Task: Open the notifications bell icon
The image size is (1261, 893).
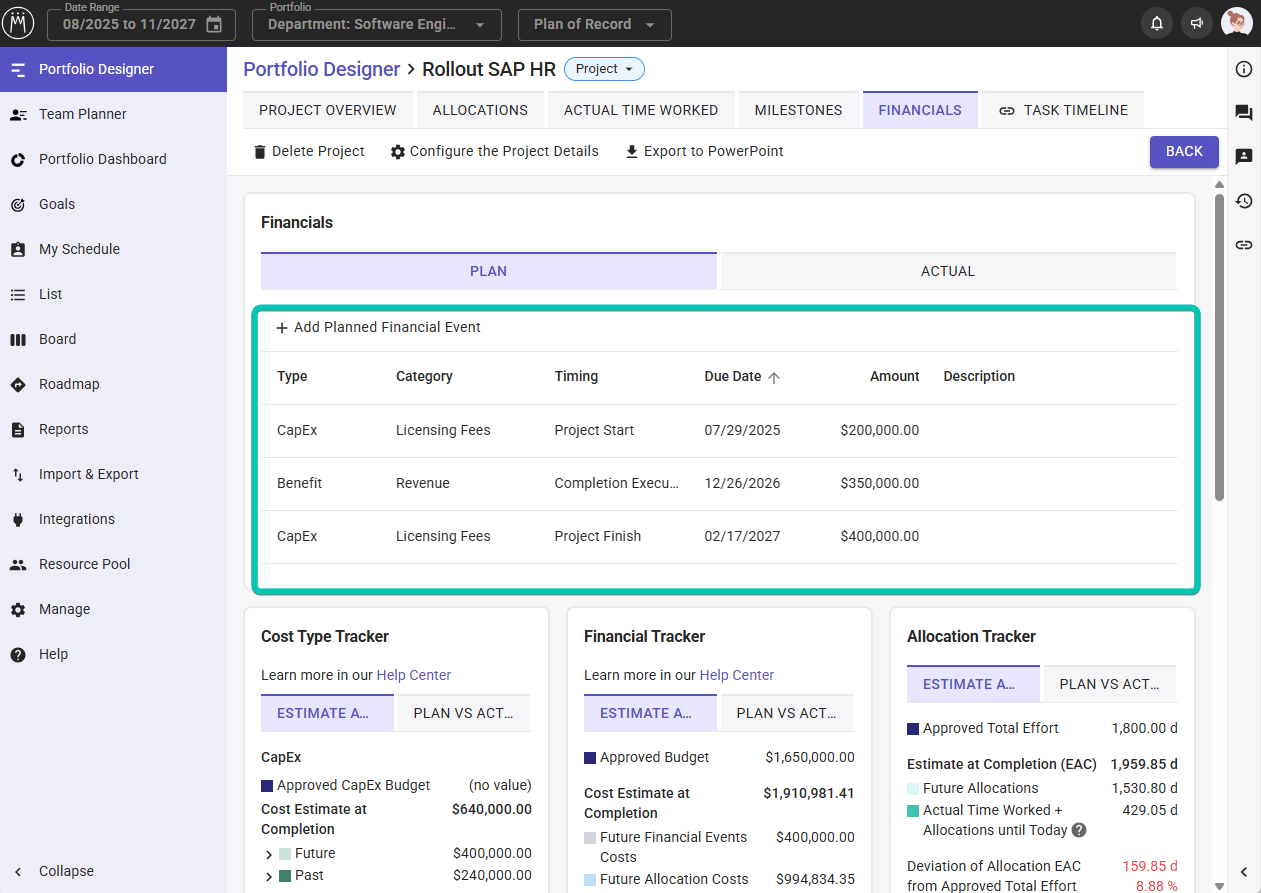Action: 1157,24
